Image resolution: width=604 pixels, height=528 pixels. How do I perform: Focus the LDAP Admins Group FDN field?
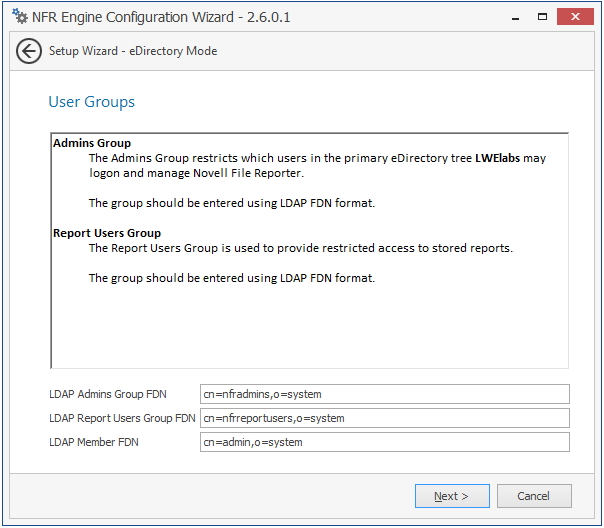pyautogui.click(x=384, y=394)
